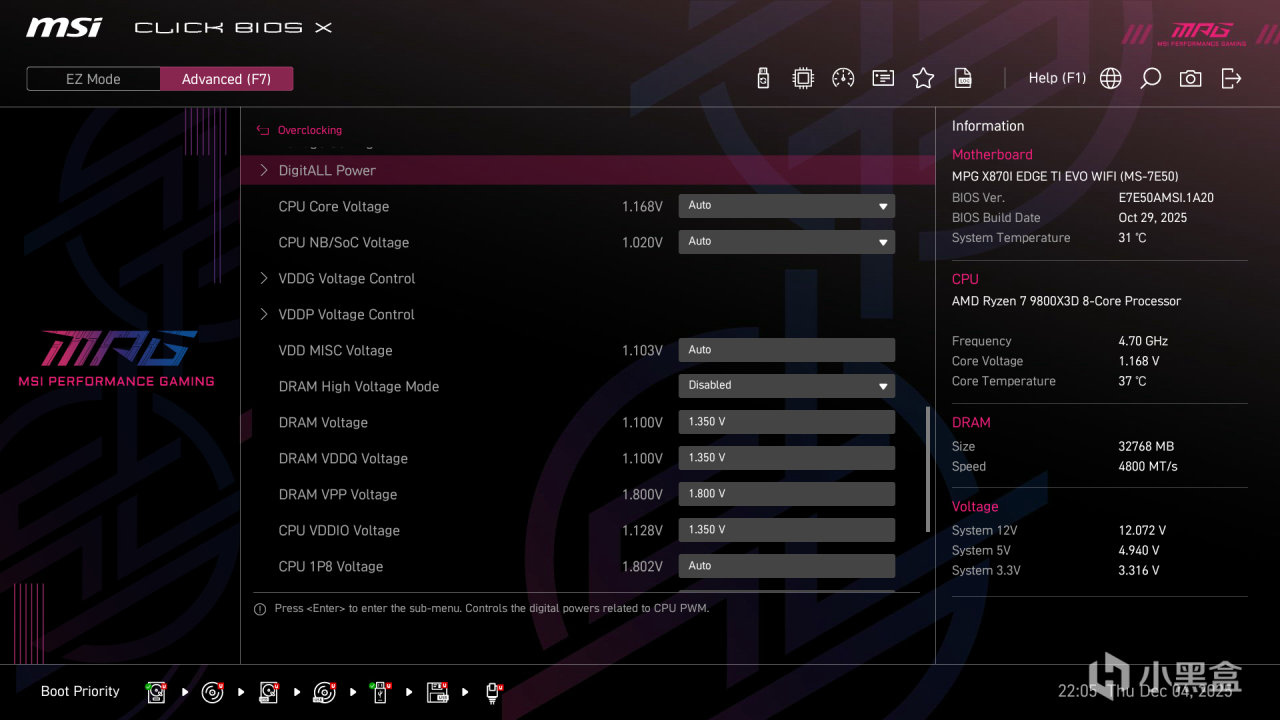Click the "DRAM High Voltage Mode" label
Image resolution: width=1280 pixels, height=720 pixels.
click(359, 387)
